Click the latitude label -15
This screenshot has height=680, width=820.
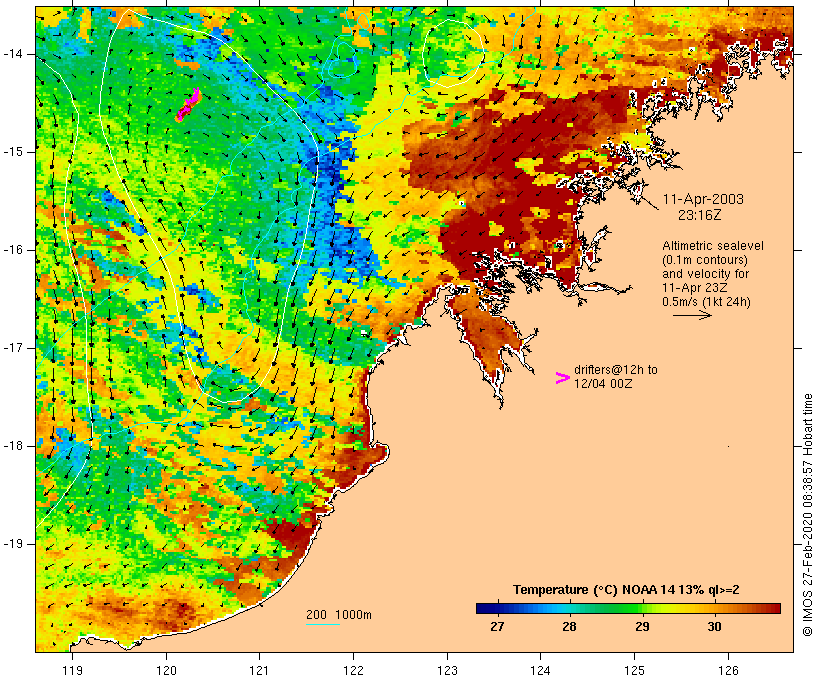[12, 152]
